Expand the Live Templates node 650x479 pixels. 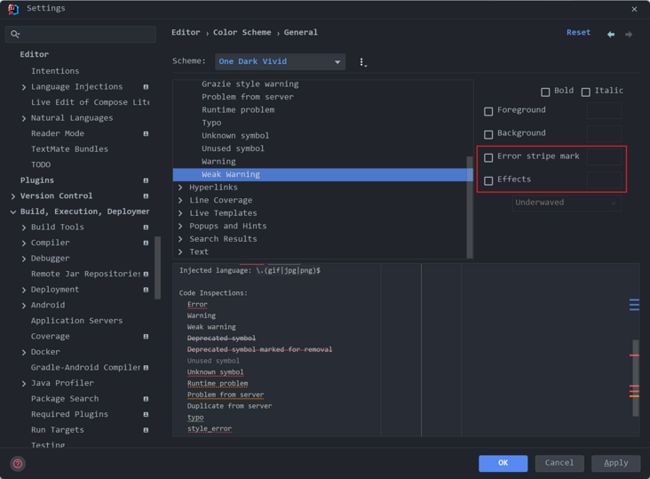[180, 213]
